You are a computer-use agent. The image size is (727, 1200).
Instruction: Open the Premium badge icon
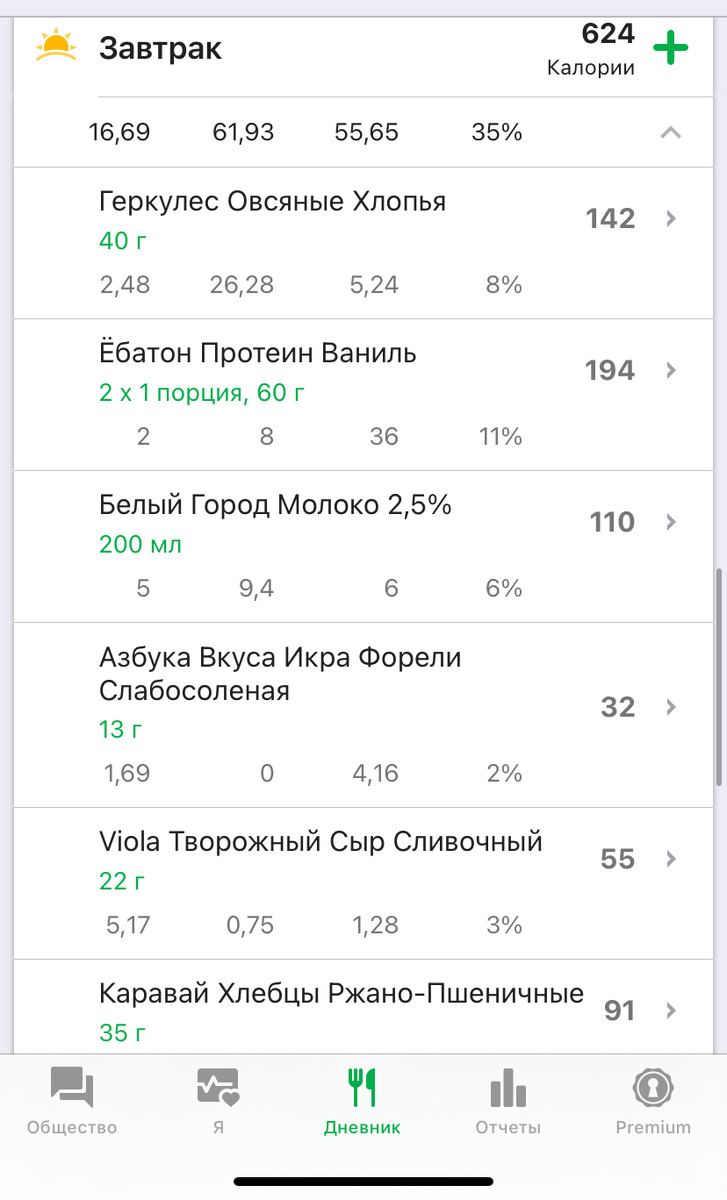point(653,1087)
